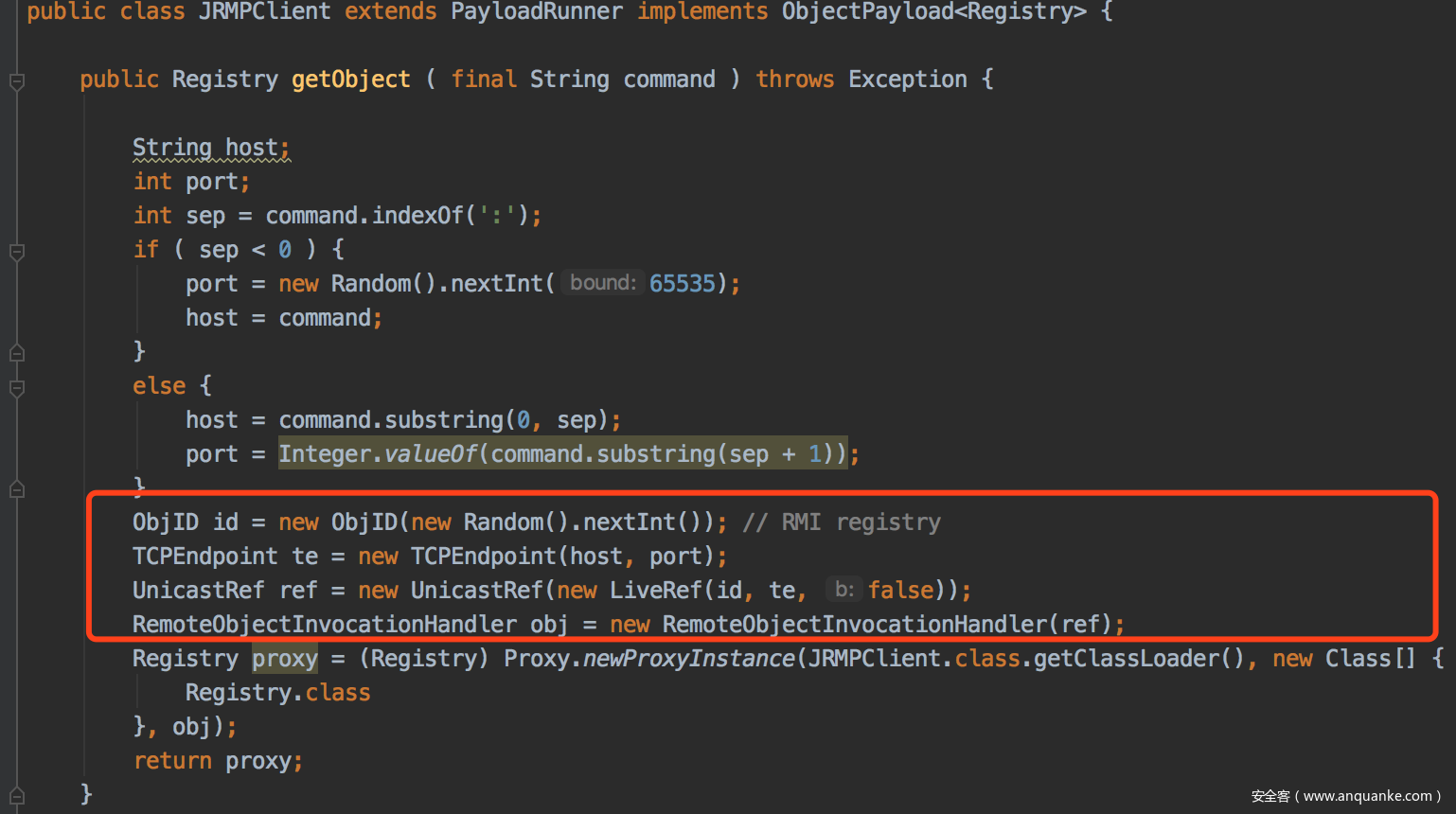Click indexOf call in sep assignment
1456x814 pixels.
417,216
